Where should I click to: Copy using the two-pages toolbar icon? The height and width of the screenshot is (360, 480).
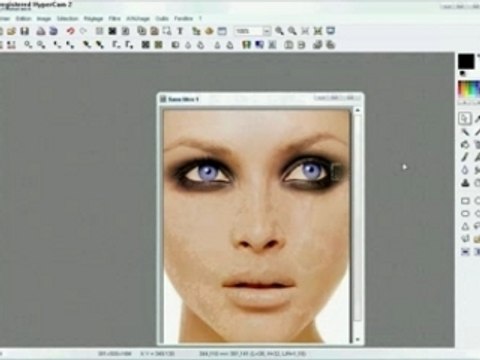pyautogui.click(x=142, y=31)
